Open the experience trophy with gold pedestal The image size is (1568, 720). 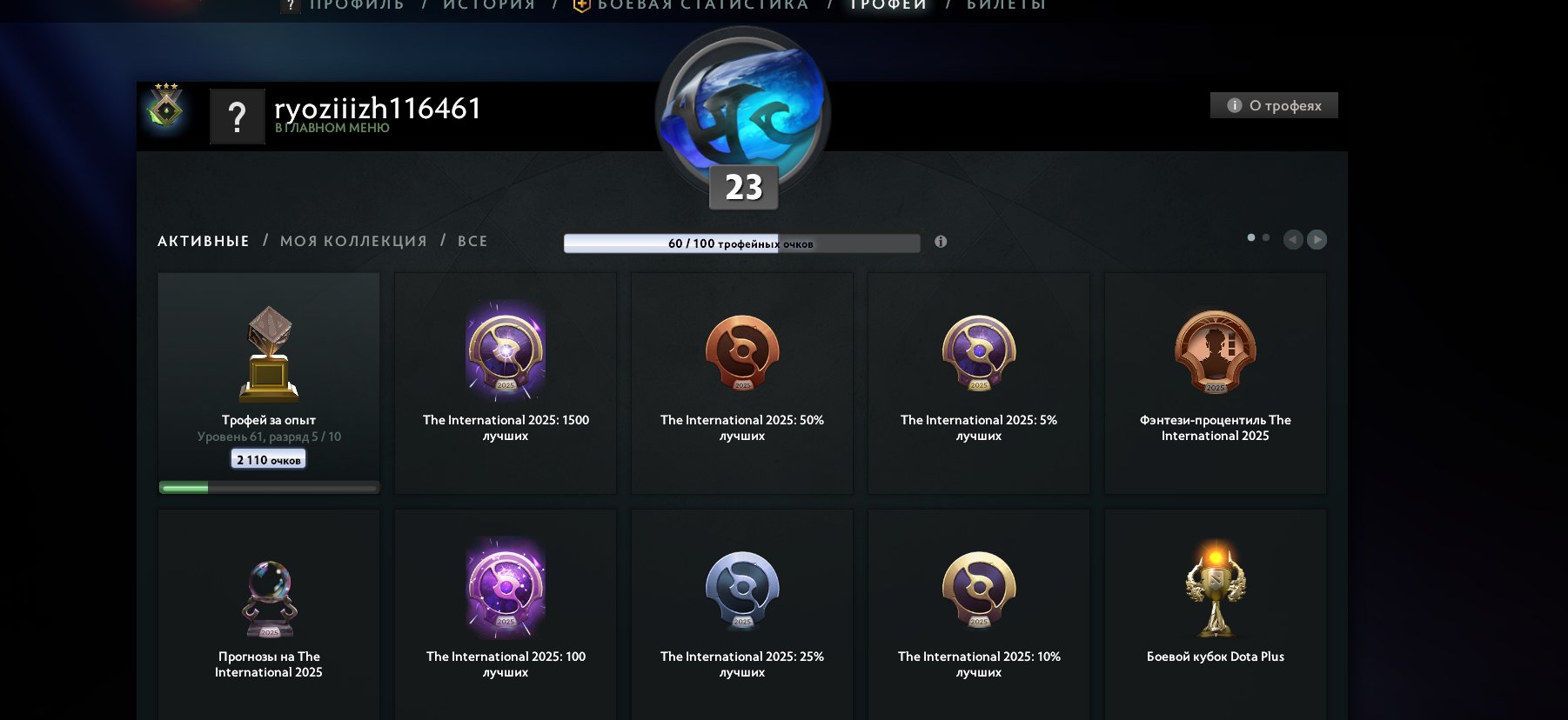(269, 383)
